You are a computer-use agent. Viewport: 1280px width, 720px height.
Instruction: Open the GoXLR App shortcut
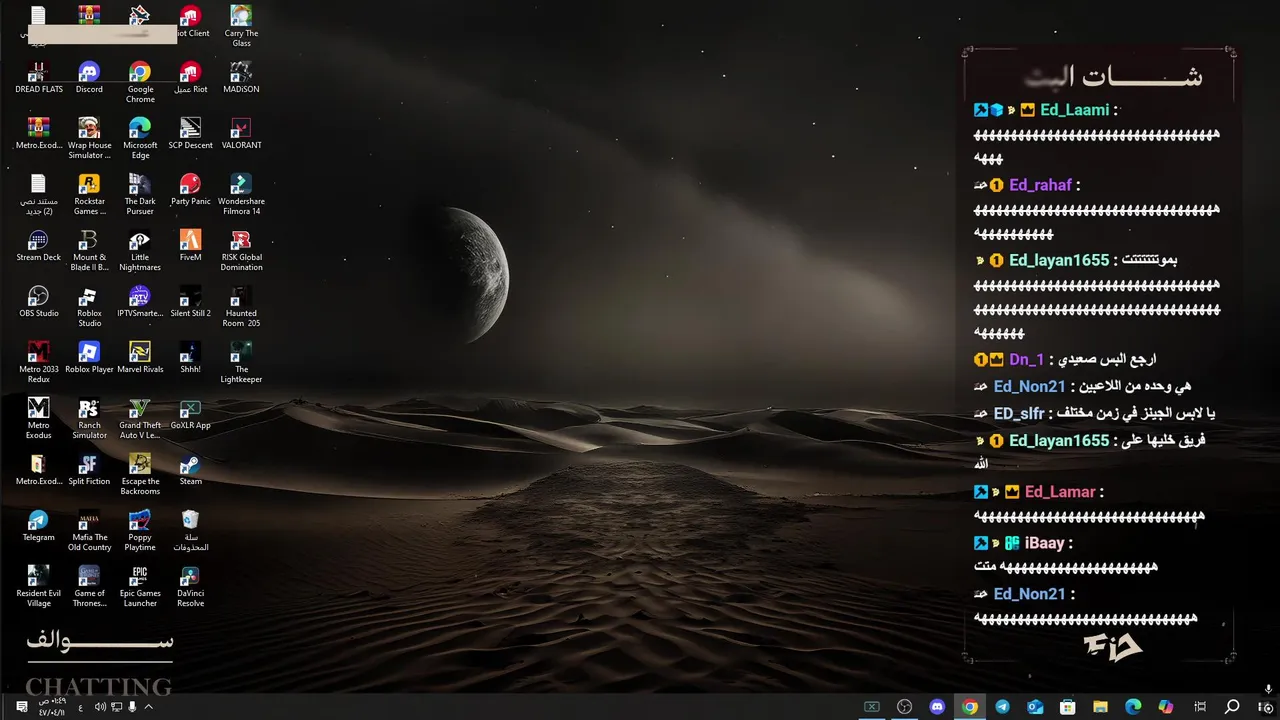click(x=190, y=413)
